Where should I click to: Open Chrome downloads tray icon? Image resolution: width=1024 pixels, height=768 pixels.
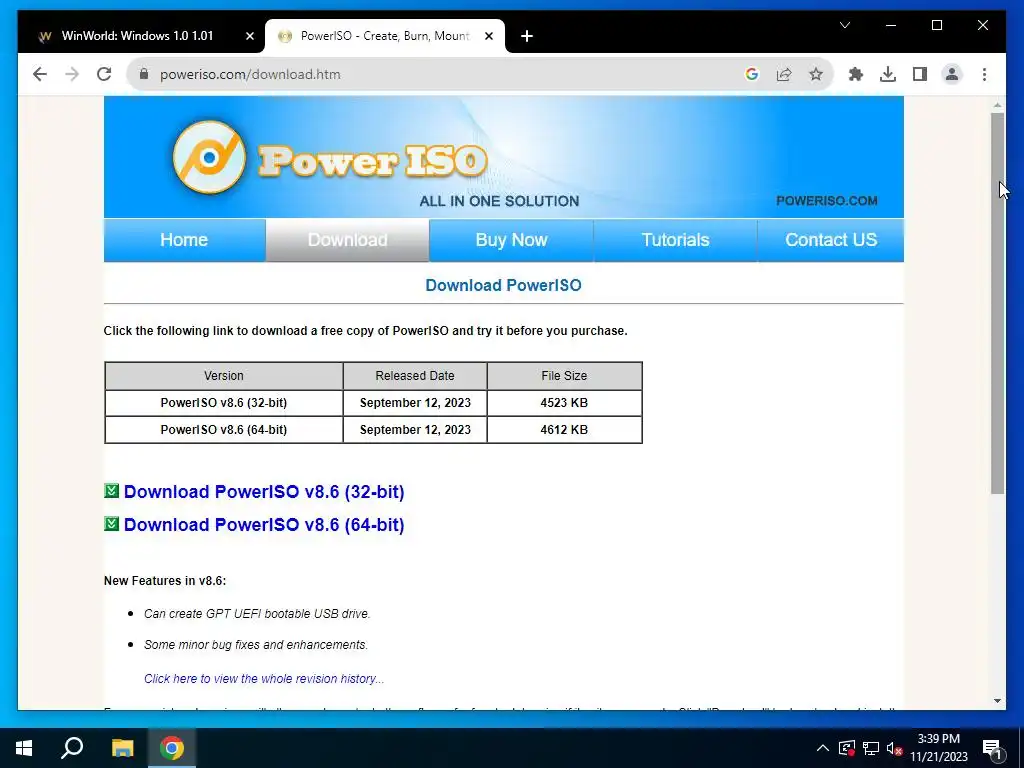(888, 74)
